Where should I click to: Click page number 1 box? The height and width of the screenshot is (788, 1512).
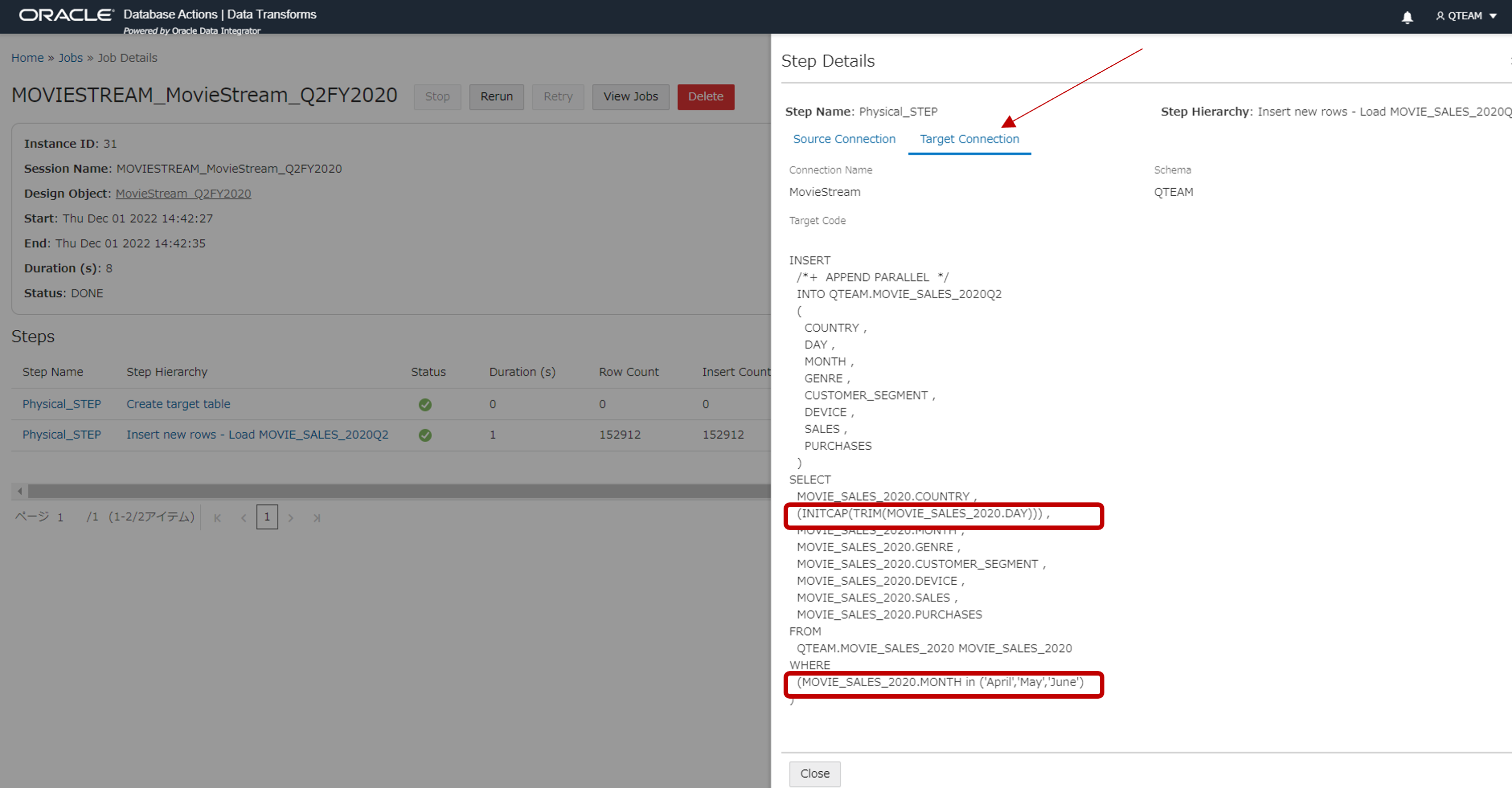267,517
